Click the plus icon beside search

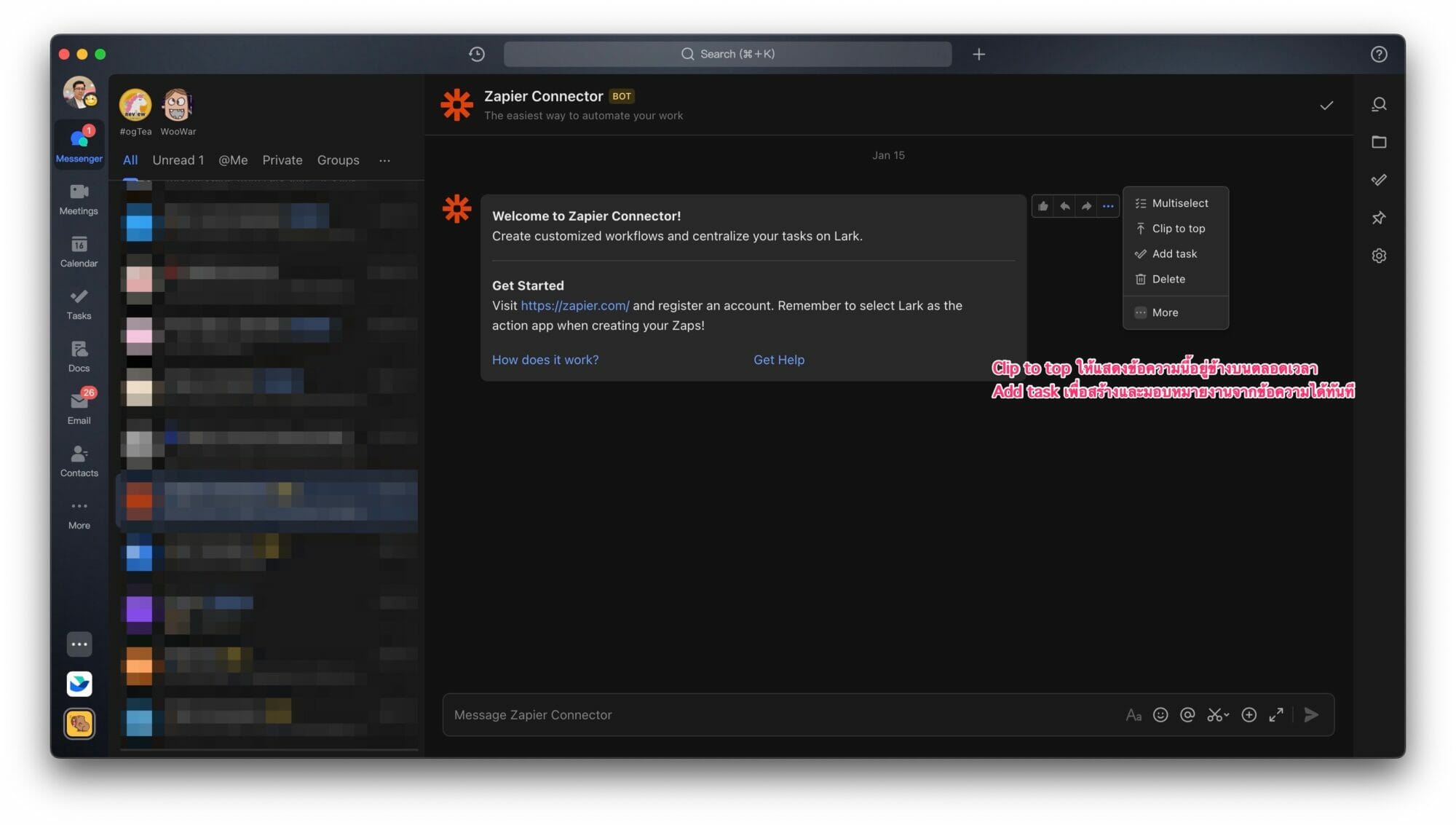(x=979, y=54)
